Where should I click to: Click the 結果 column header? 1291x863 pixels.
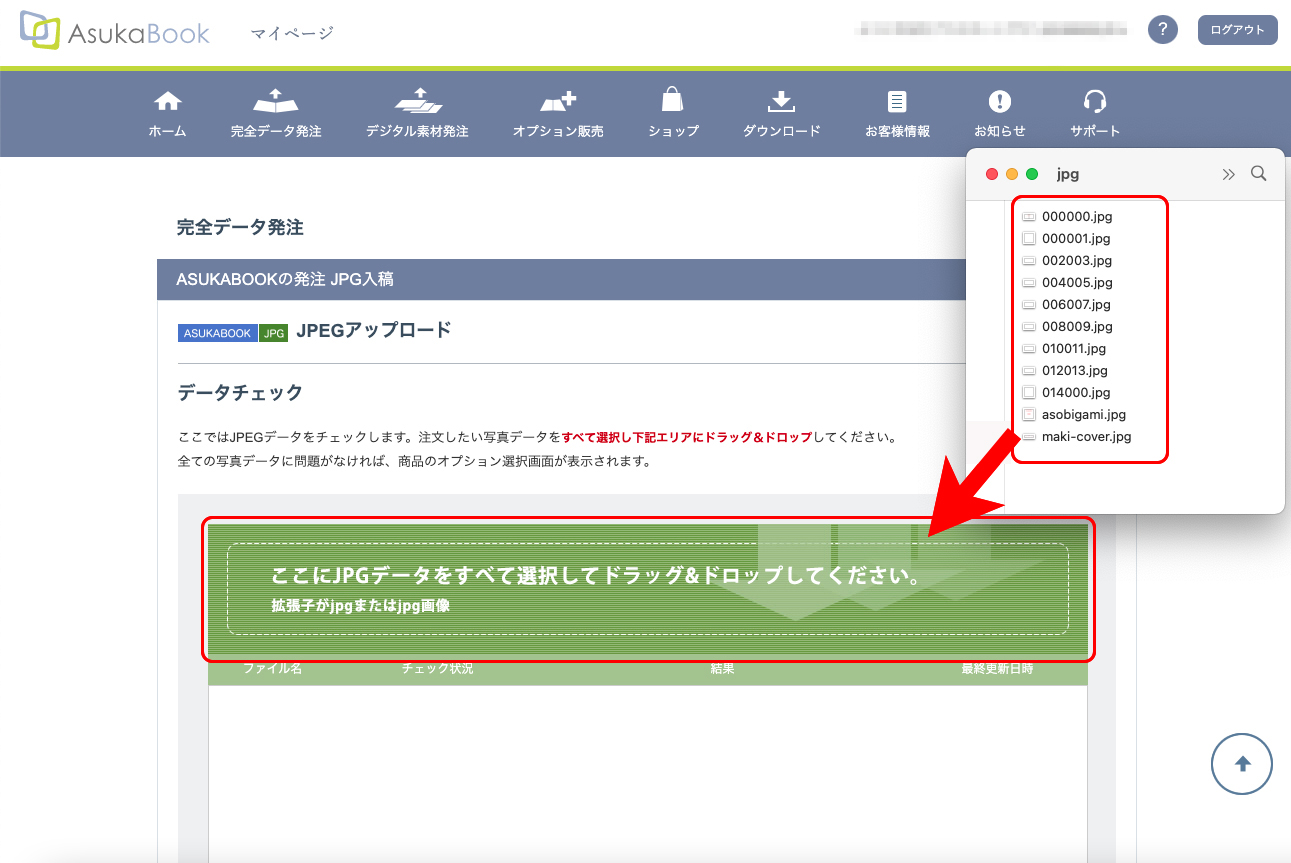click(722, 669)
